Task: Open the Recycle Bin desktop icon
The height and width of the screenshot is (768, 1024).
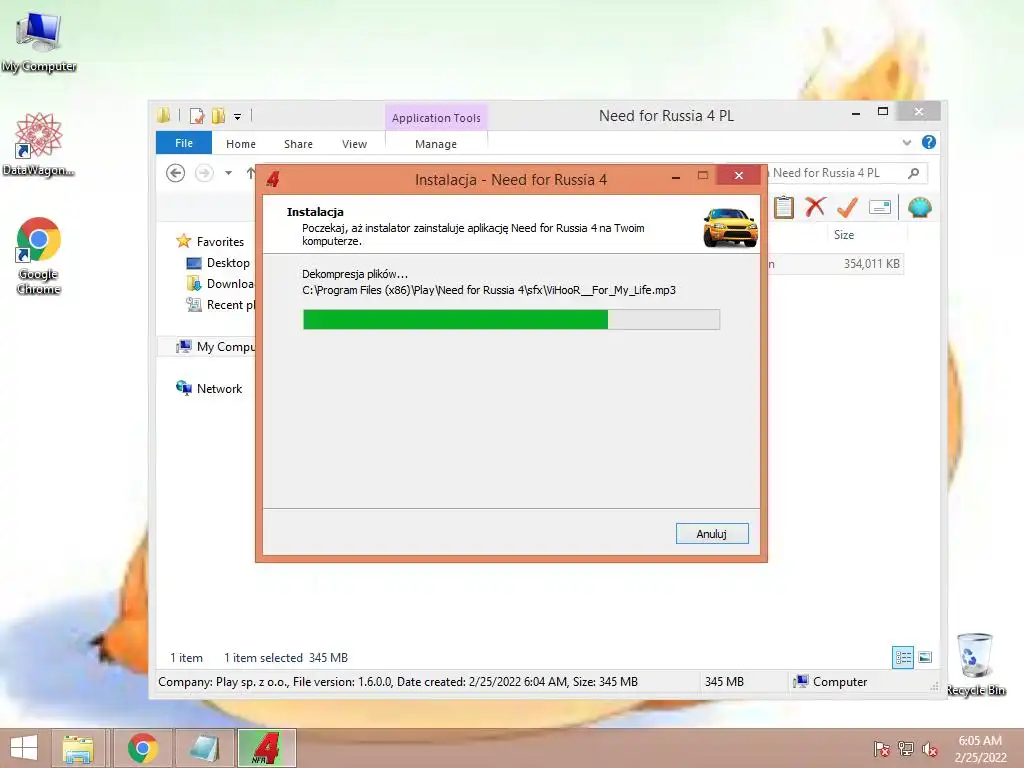Action: (975, 664)
